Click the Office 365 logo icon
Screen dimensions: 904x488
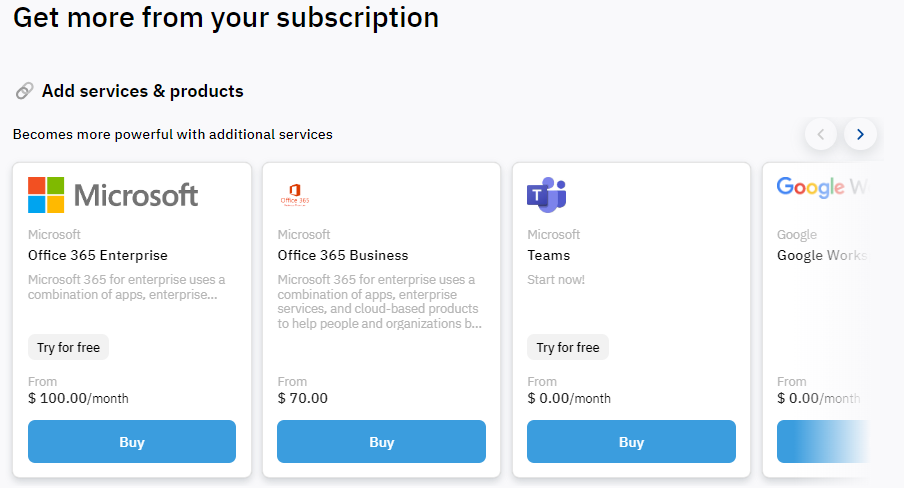(x=295, y=194)
